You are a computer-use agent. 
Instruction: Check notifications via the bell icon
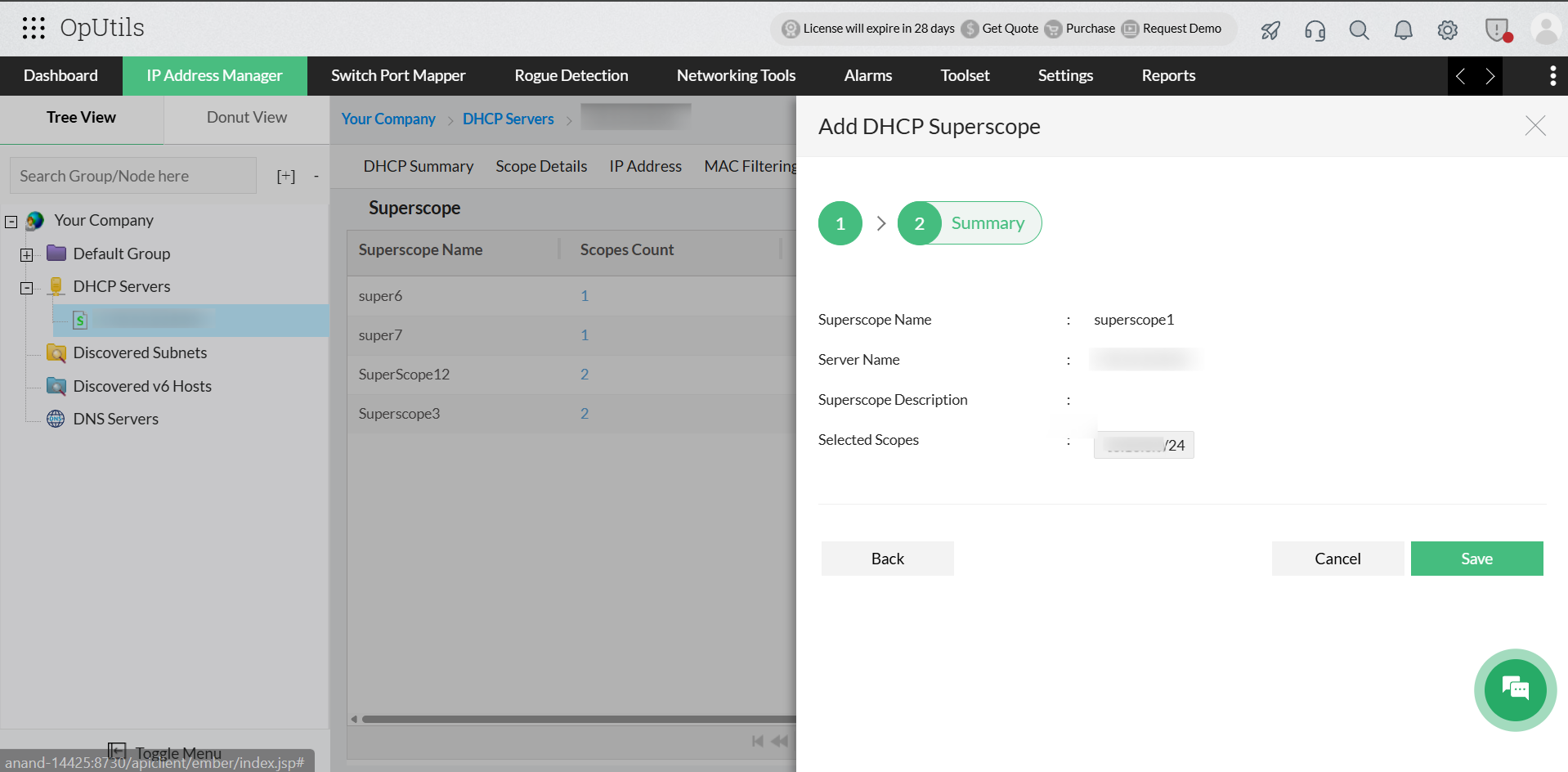pyautogui.click(x=1403, y=30)
